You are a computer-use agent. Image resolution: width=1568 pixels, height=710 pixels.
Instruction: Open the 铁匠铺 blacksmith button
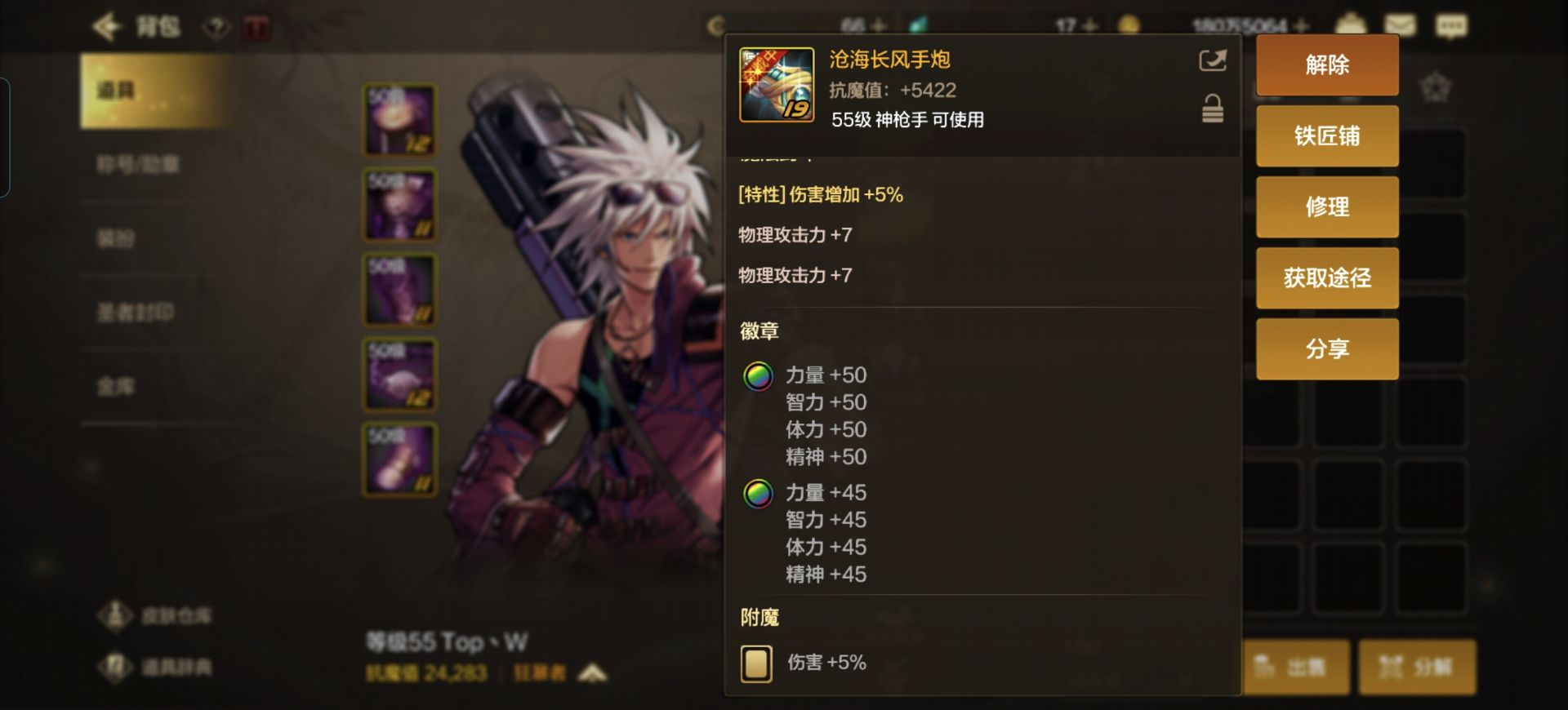1327,136
